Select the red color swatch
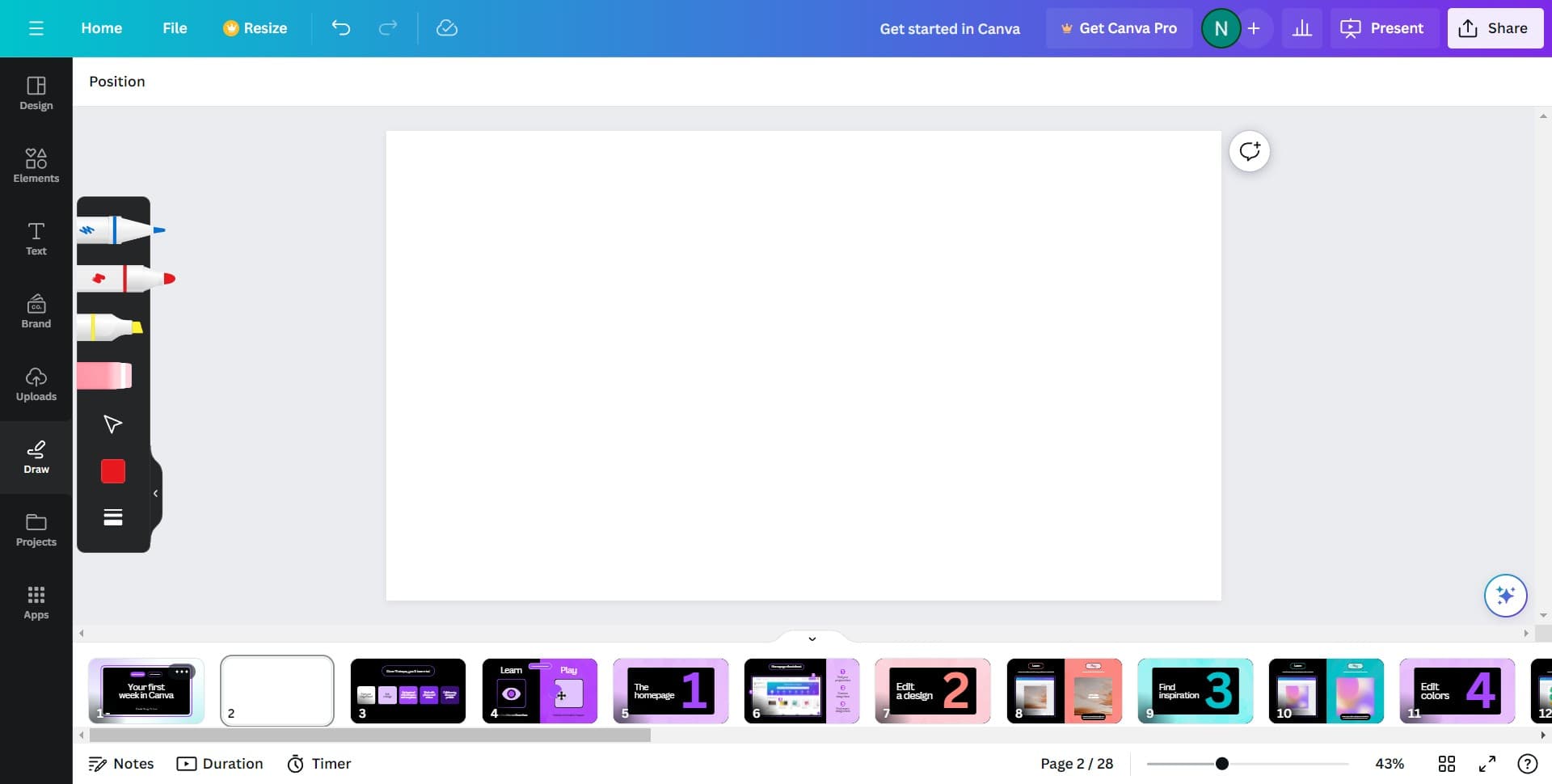 pyautogui.click(x=112, y=470)
